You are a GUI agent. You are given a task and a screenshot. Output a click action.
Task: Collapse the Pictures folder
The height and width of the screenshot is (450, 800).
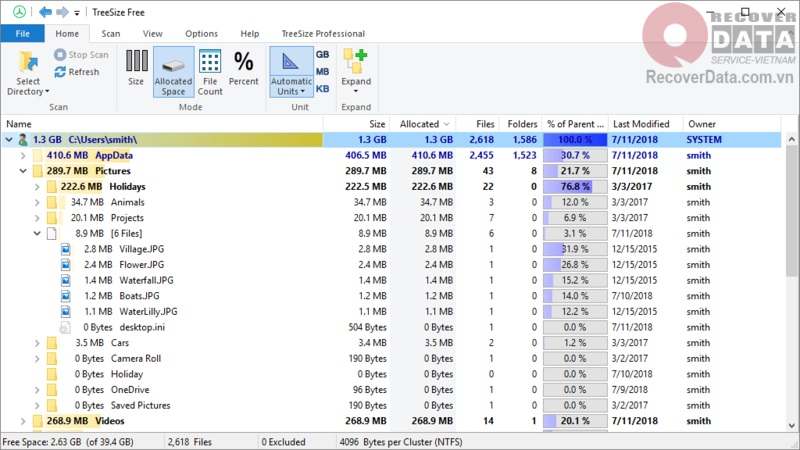[x=23, y=171]
